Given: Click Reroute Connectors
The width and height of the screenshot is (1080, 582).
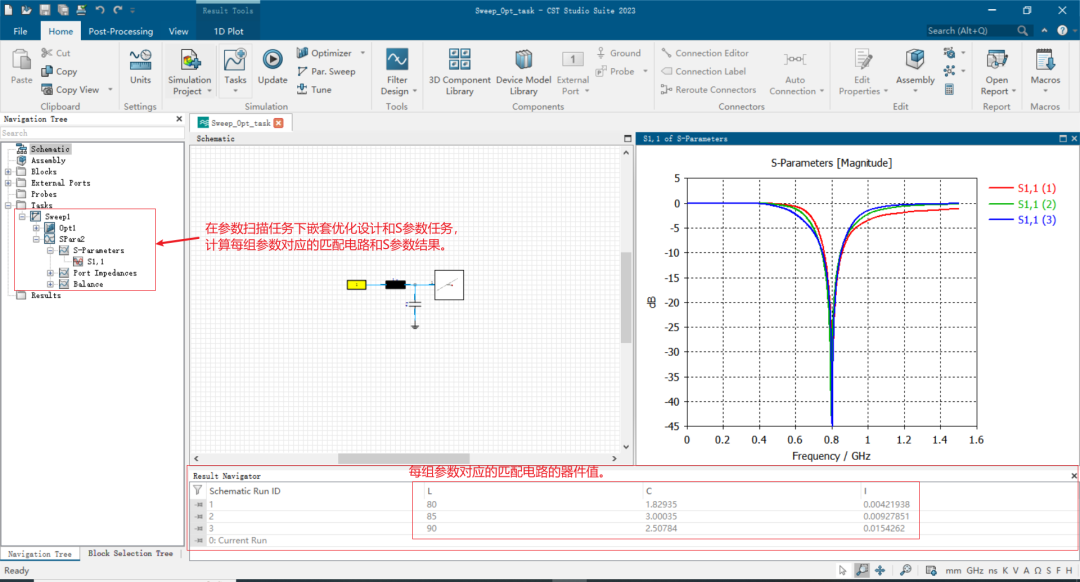Looking at the screenshot, I should coord(708,90).
